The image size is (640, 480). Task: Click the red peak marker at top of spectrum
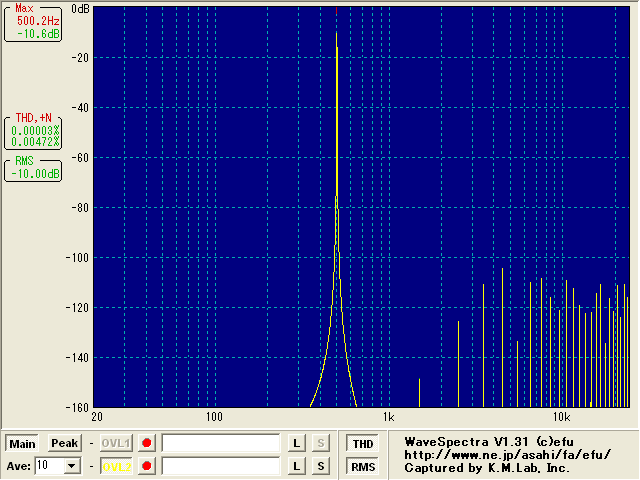tap(336, 11)
